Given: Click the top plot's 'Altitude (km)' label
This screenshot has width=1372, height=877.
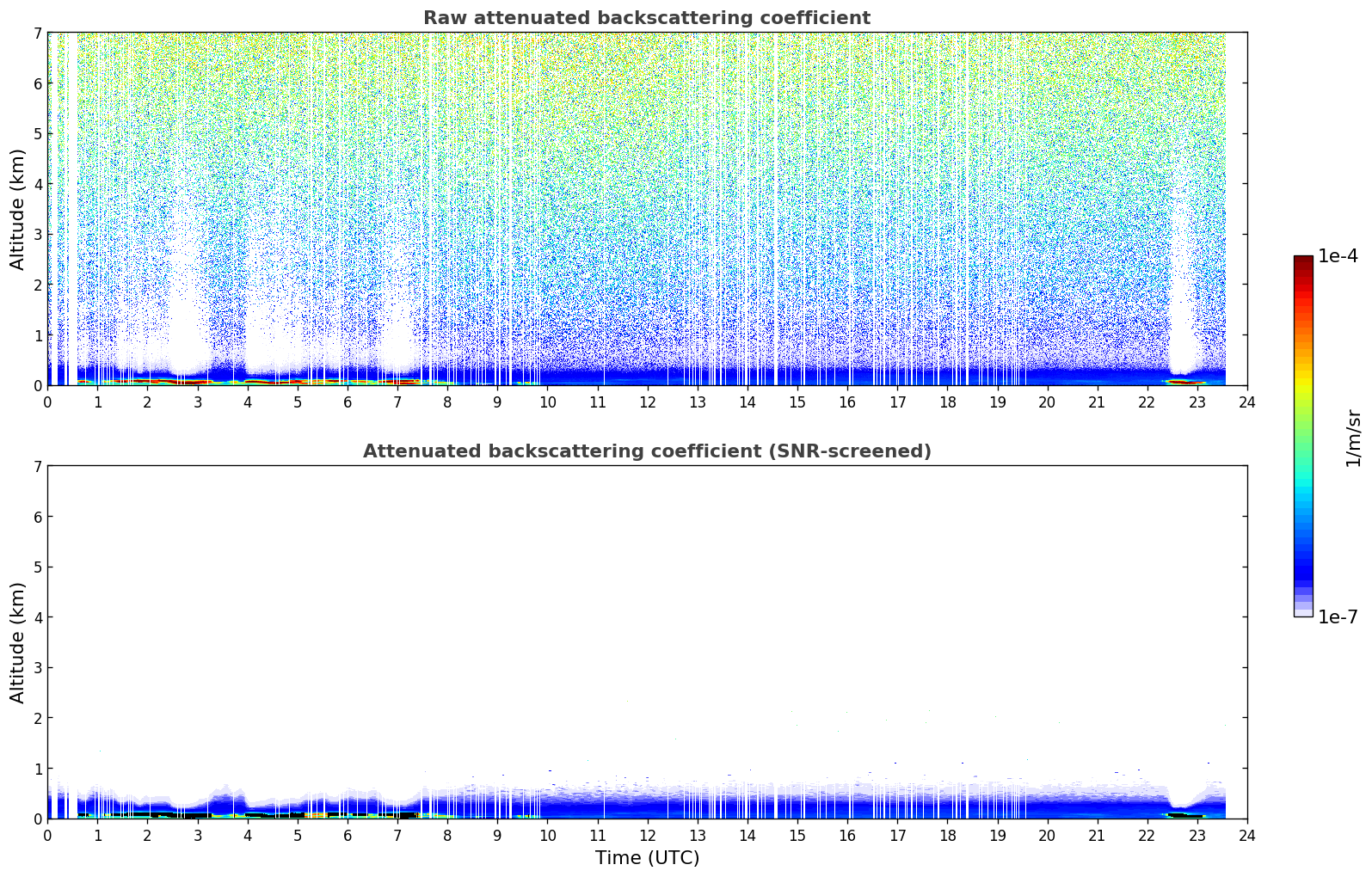Looking at the screenshot, I should coord(17,209).
